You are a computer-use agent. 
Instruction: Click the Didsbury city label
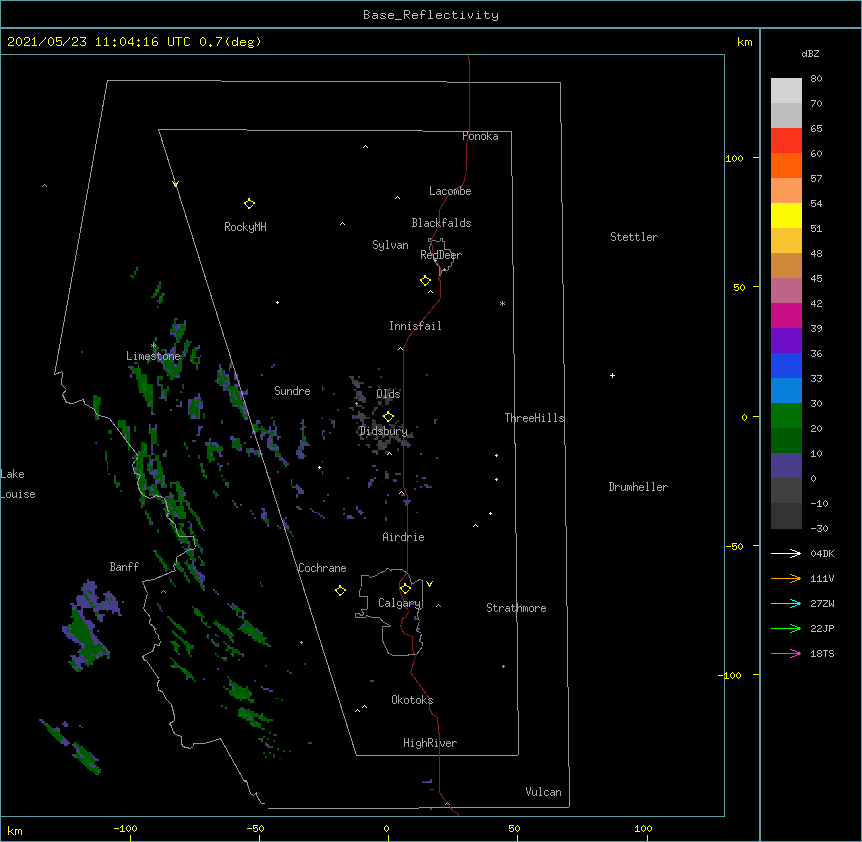point(383,431)
